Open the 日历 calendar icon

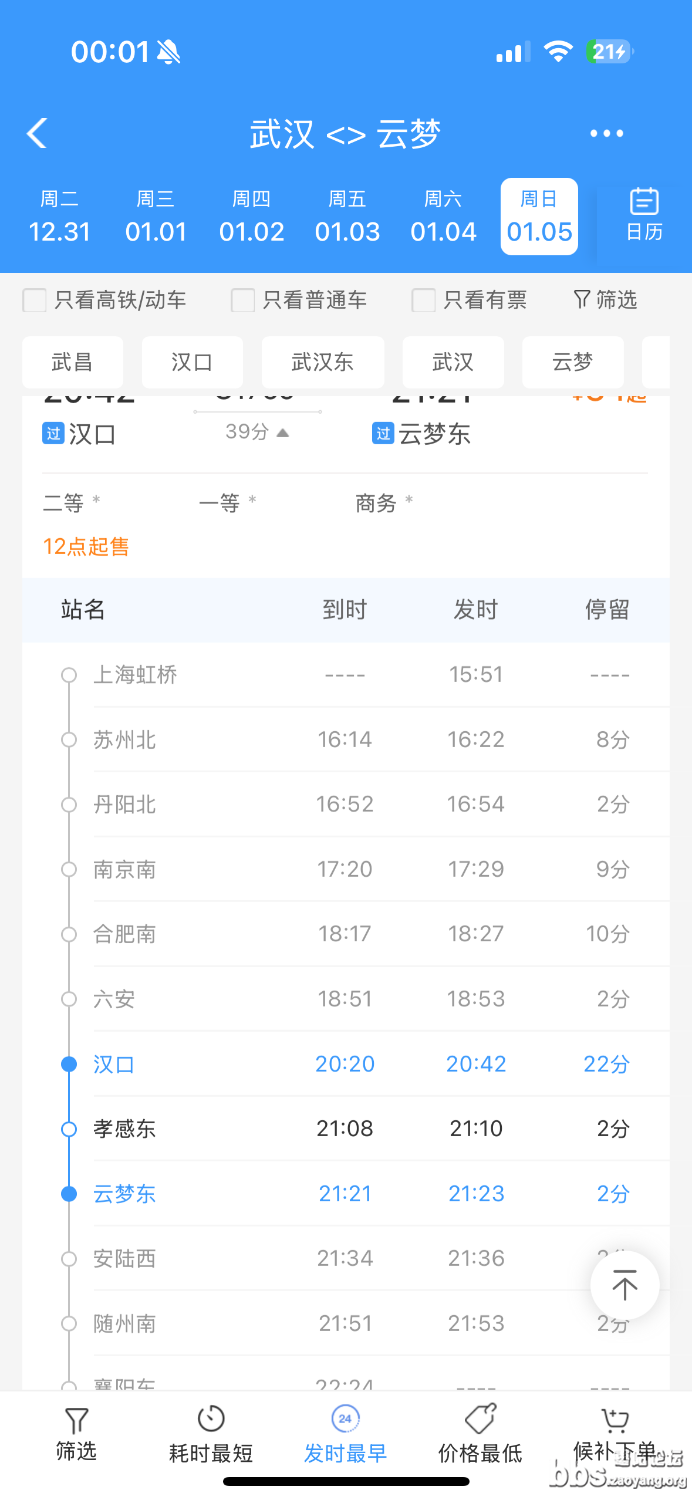point(644,214)
